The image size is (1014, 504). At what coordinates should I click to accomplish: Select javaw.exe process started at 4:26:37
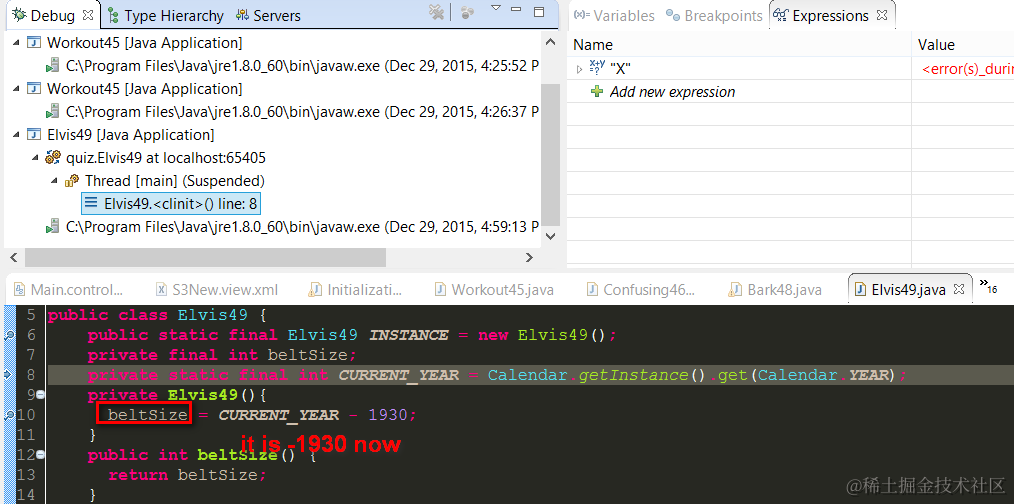coord(303,112)
